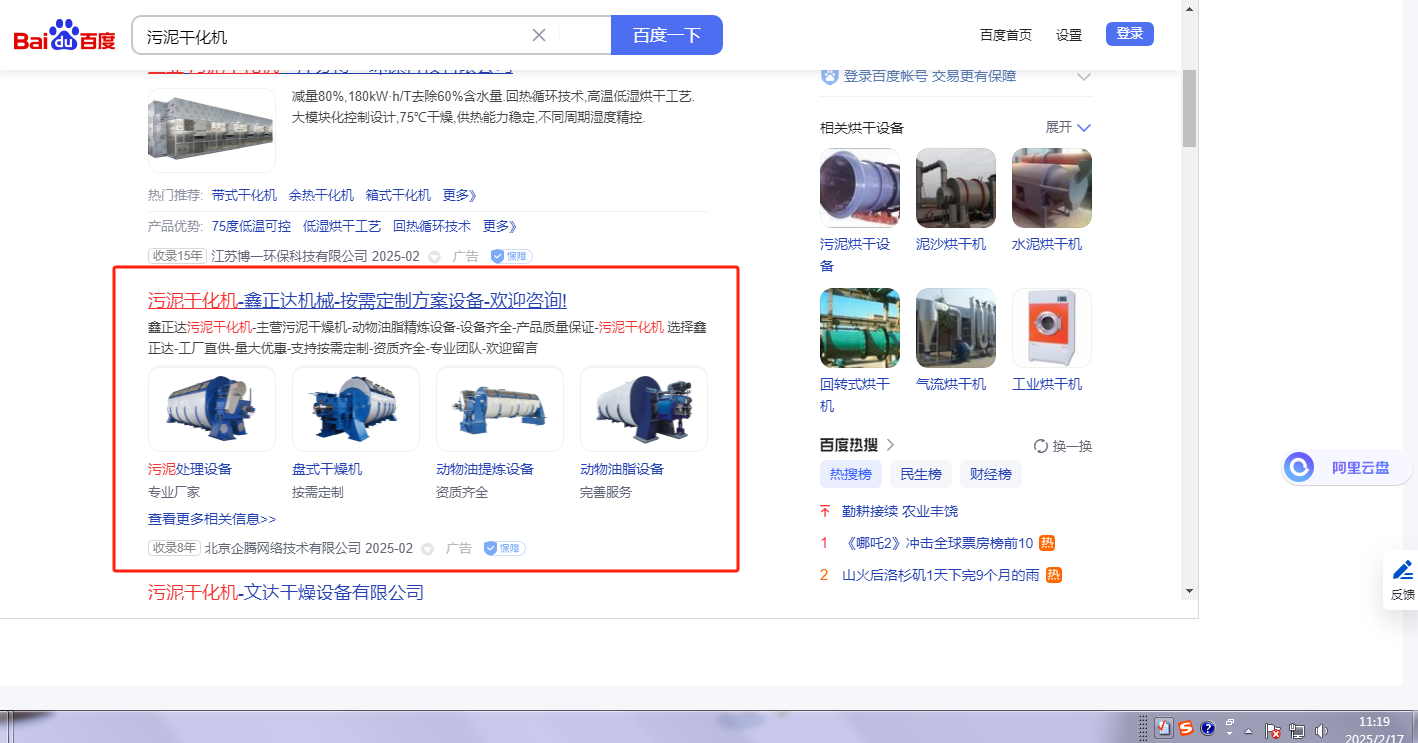1418x743 pixels.
Task: Open the 水泥烘干机 thumbnail image
Action: tap(1052, 188)
